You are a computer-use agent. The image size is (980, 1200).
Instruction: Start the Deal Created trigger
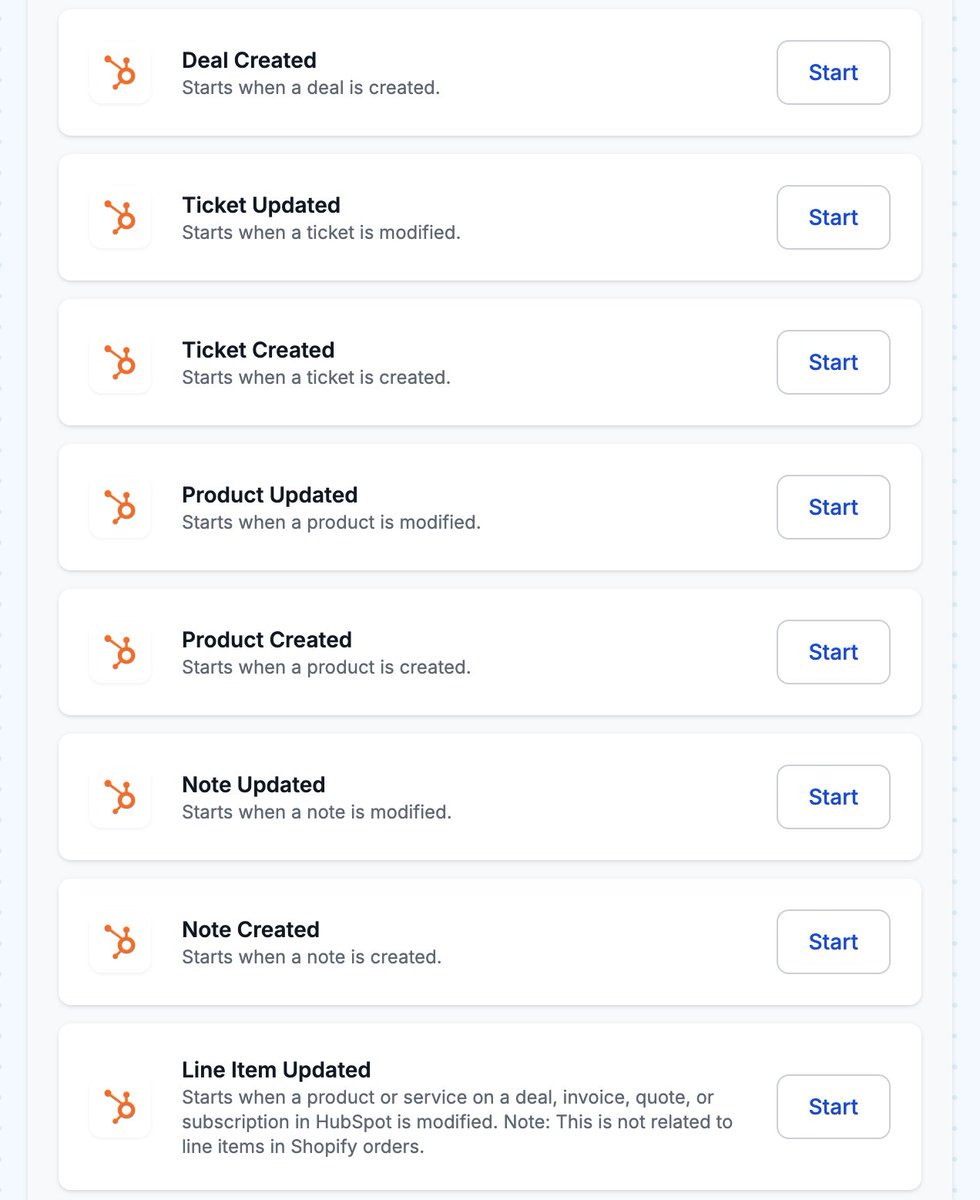coord(833,72)
